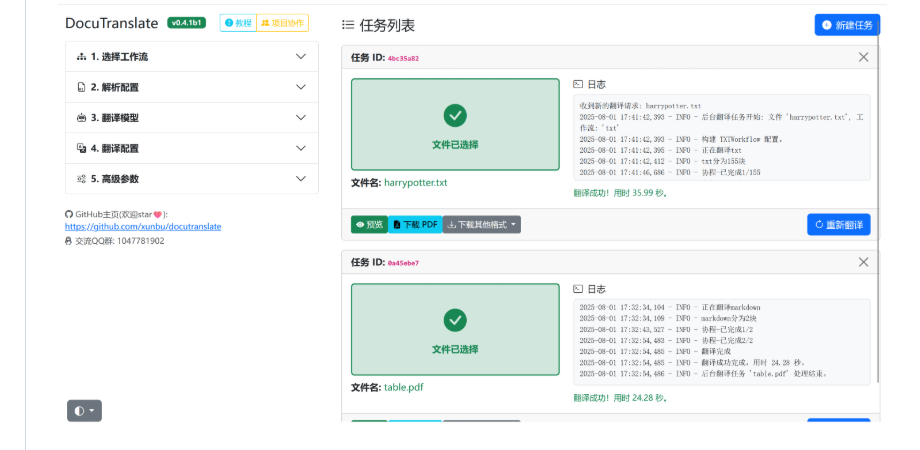Open the 4. 翻译配置 panel
920x450 pixels.
click(191, 148)
